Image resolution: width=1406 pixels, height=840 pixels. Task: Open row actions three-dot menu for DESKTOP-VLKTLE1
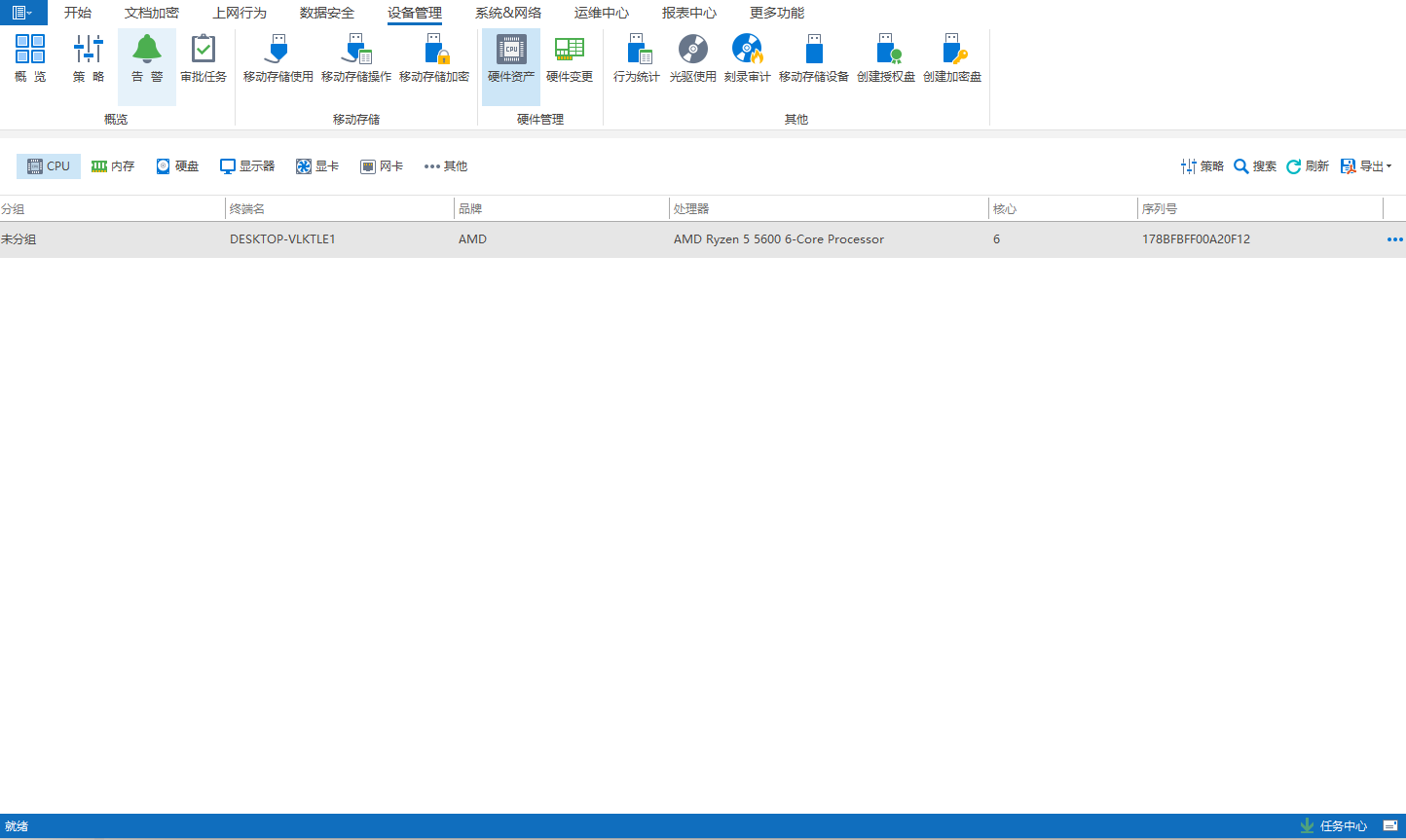point(1394,239)
